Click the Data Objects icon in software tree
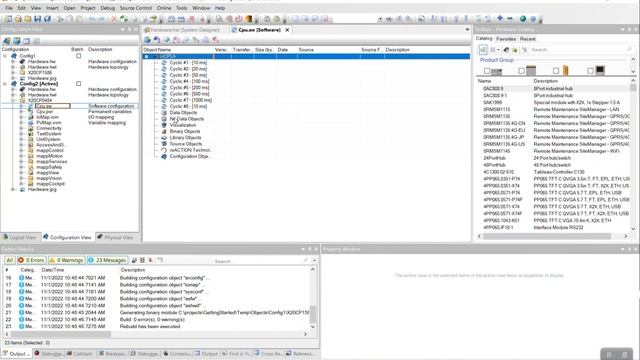 (x=164, y=113)
